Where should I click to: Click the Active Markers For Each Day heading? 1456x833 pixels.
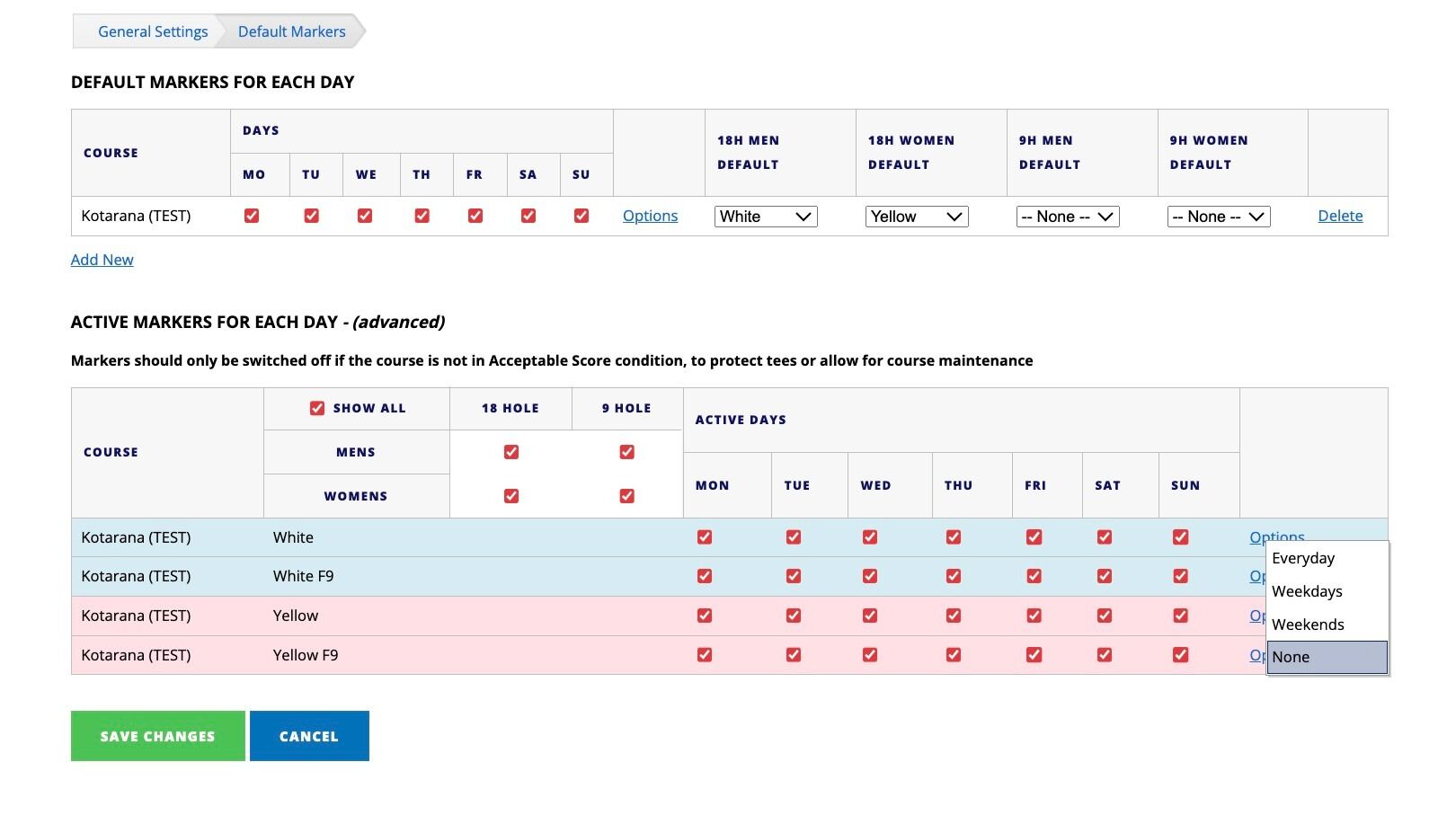pos(258,322)
